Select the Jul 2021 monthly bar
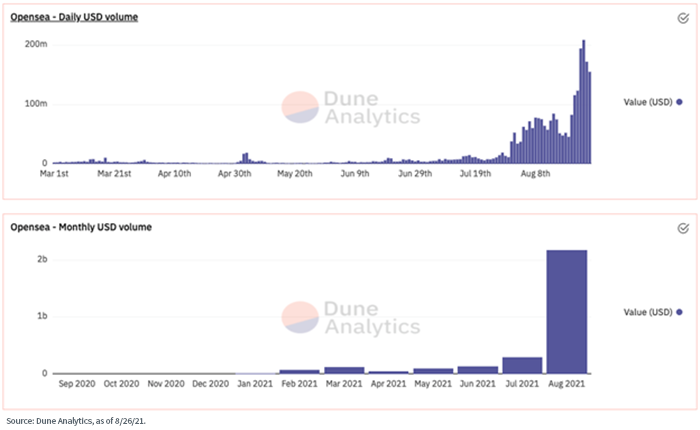700x430 pixels. tap(522, 365)
